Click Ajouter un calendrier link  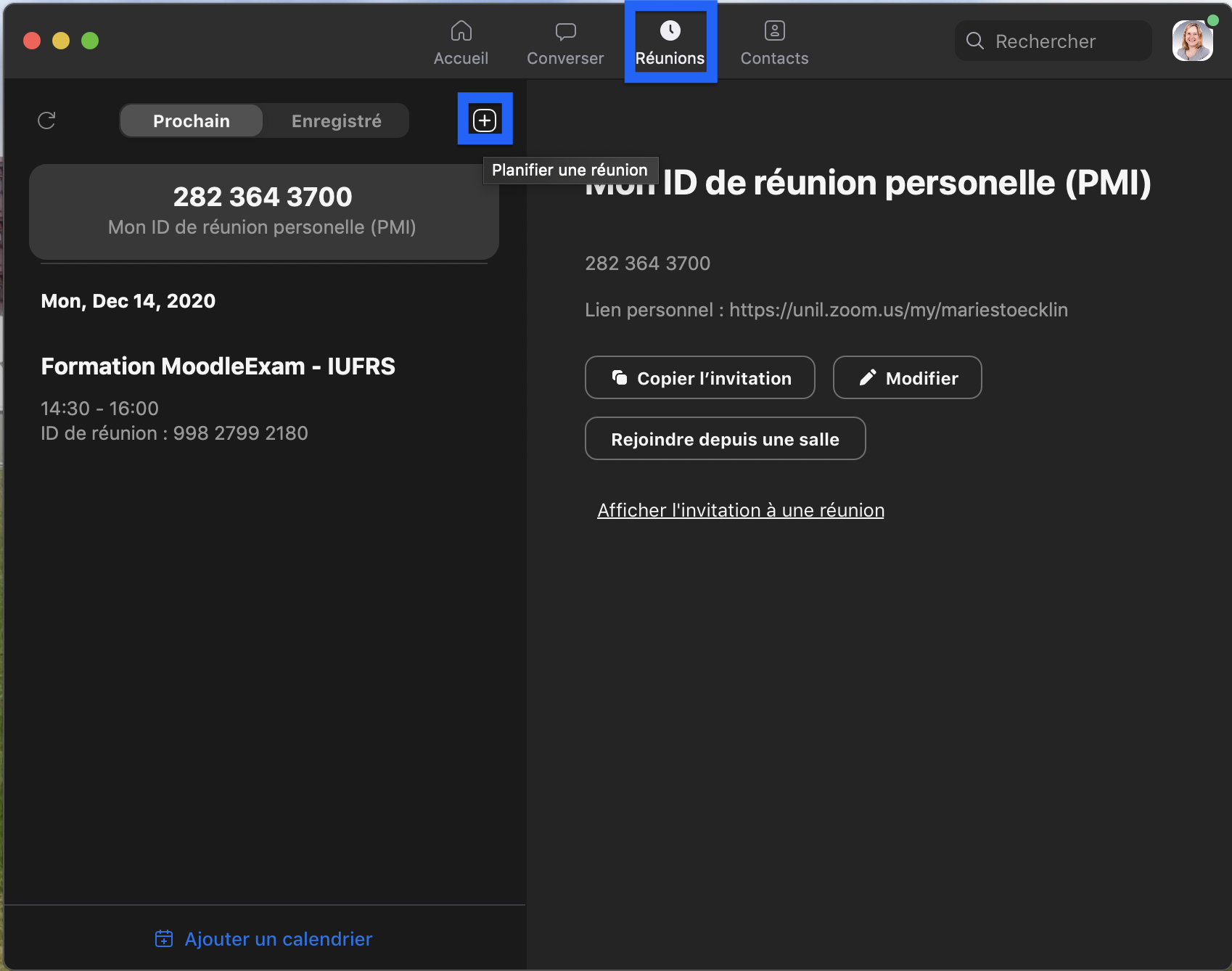pyautogui.click(x=278, y=939)
